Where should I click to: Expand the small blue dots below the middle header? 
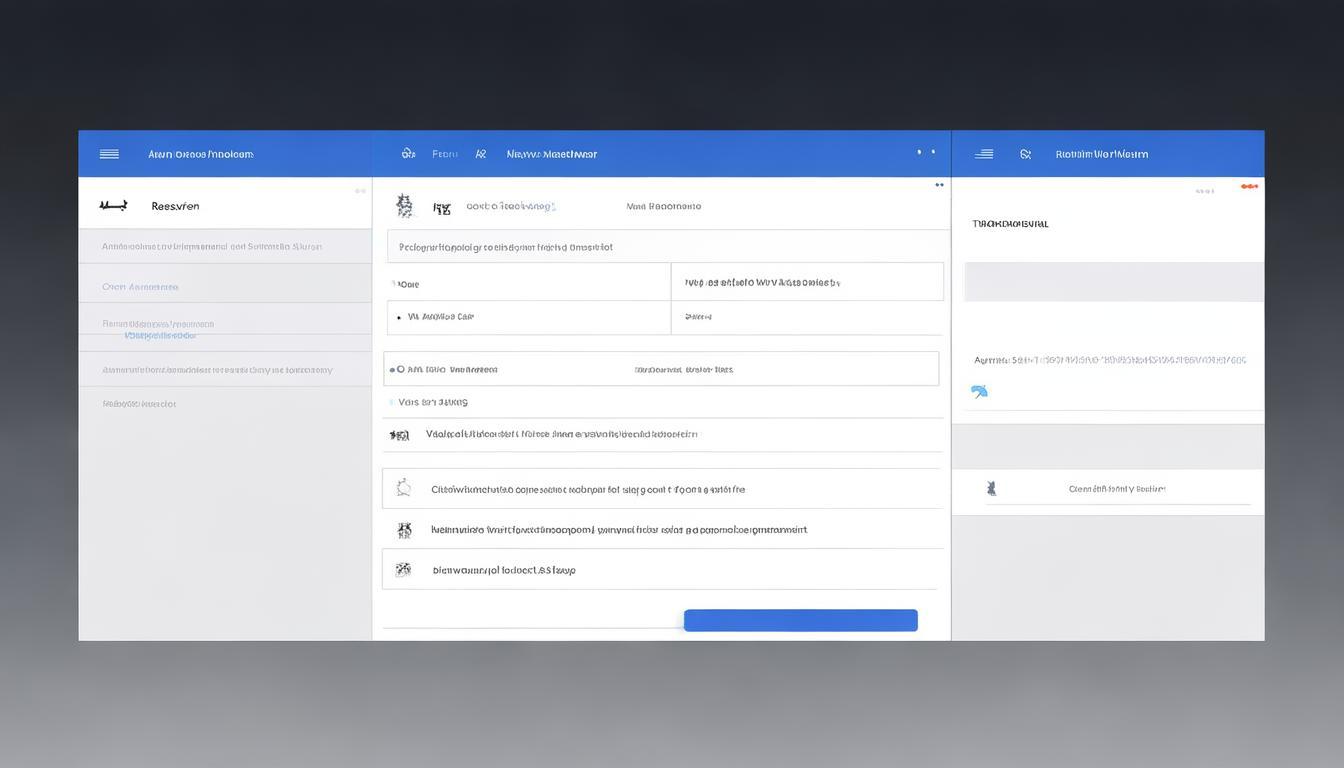(939, 185)
